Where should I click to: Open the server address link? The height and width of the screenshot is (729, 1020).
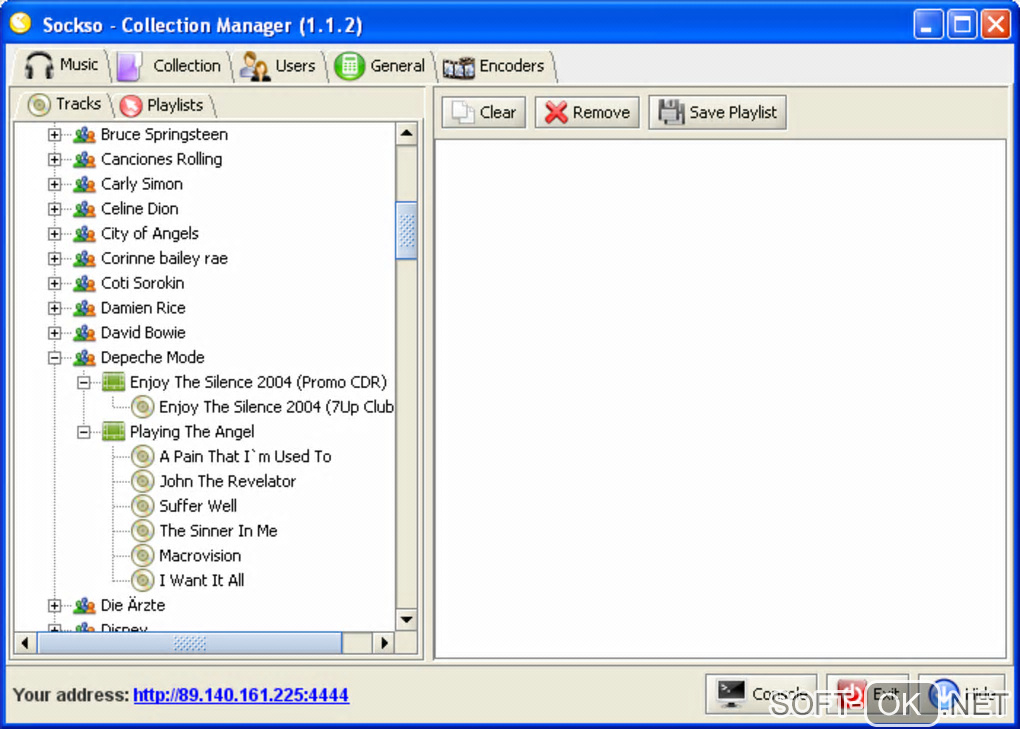coord(241,695)
